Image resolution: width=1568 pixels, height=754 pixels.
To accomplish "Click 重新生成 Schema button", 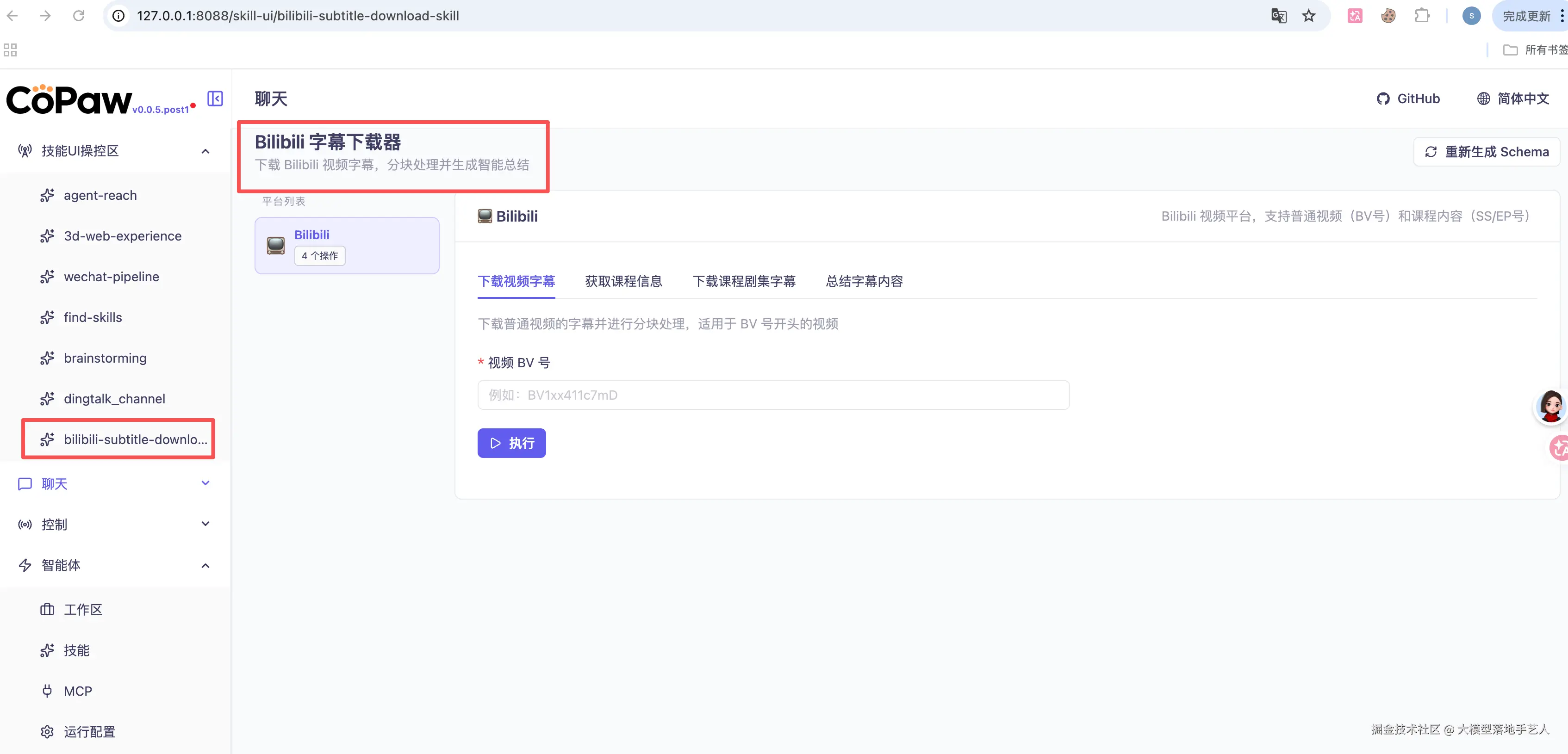I will point(1487,152).
